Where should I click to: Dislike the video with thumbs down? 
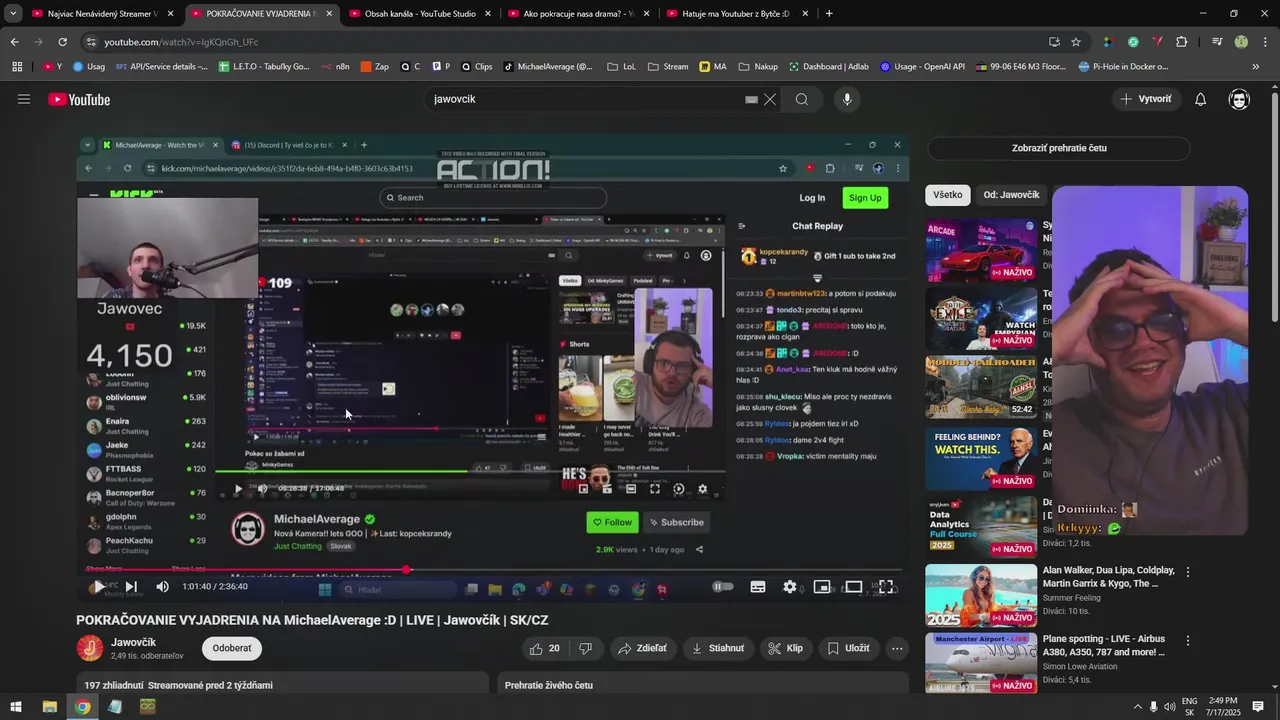point(586,648)
